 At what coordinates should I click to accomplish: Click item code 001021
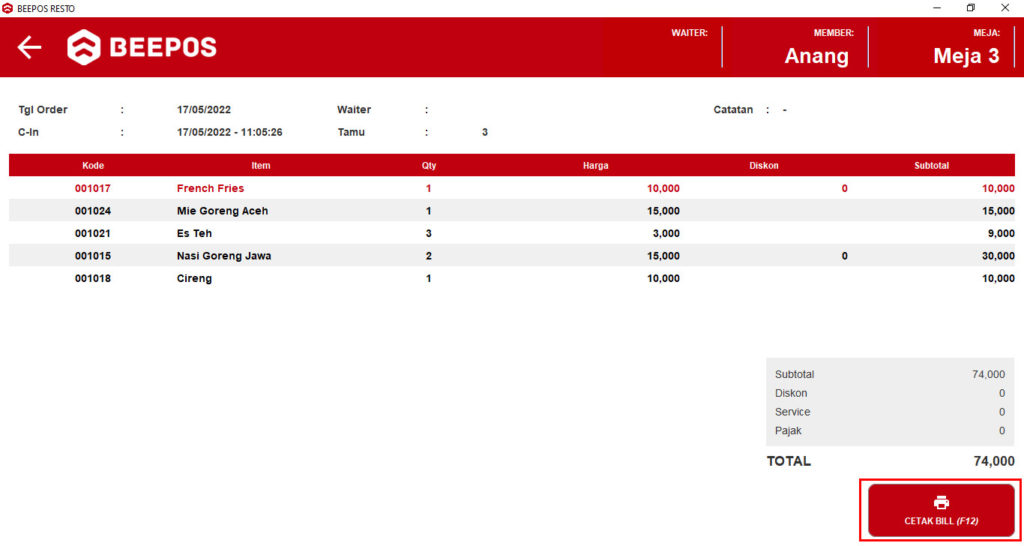(x=93, y=233)
